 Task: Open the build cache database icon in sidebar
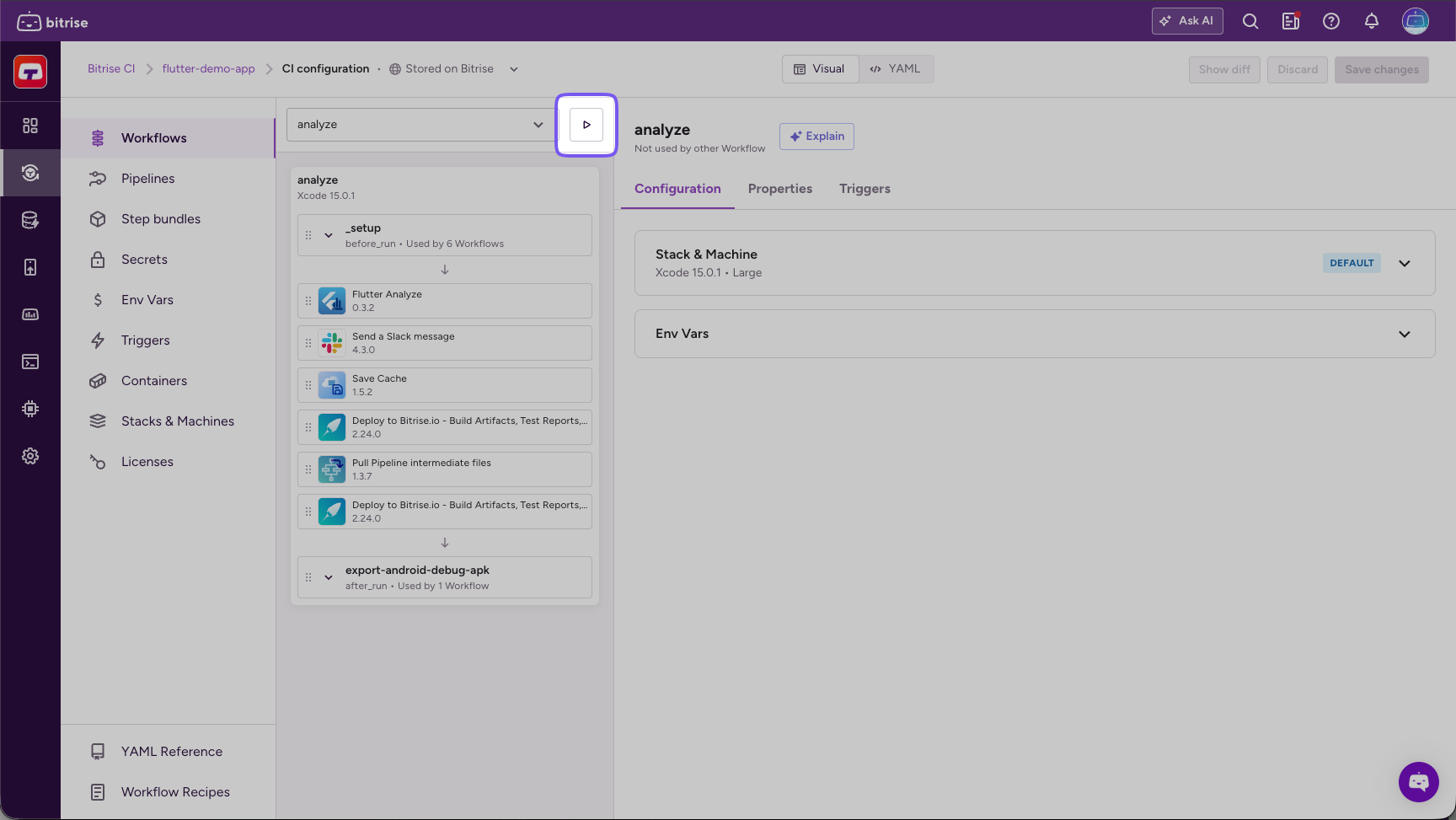30,220
